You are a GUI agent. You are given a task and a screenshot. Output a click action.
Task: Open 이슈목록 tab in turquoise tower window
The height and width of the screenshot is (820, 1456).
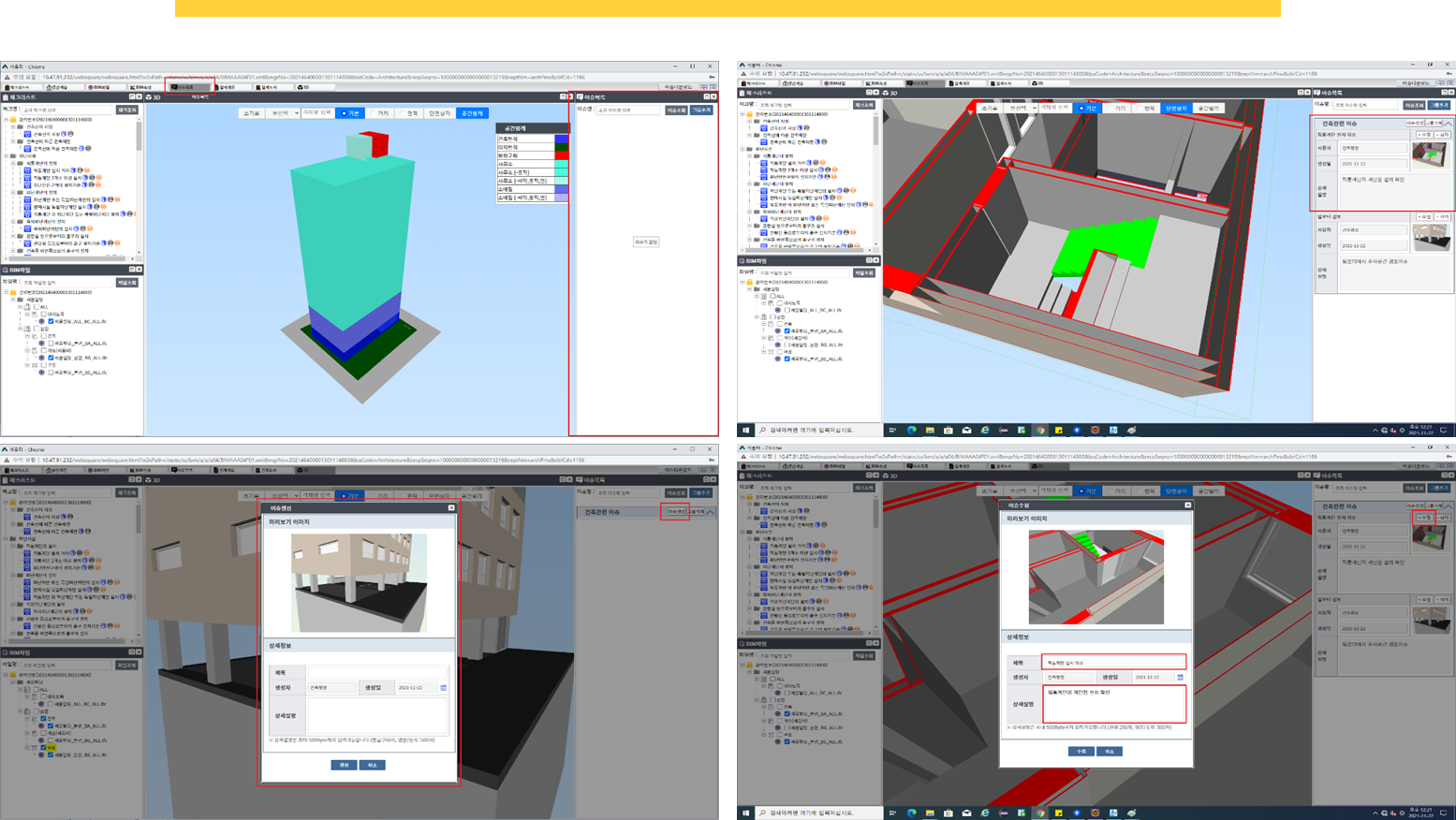pos(190,87)
